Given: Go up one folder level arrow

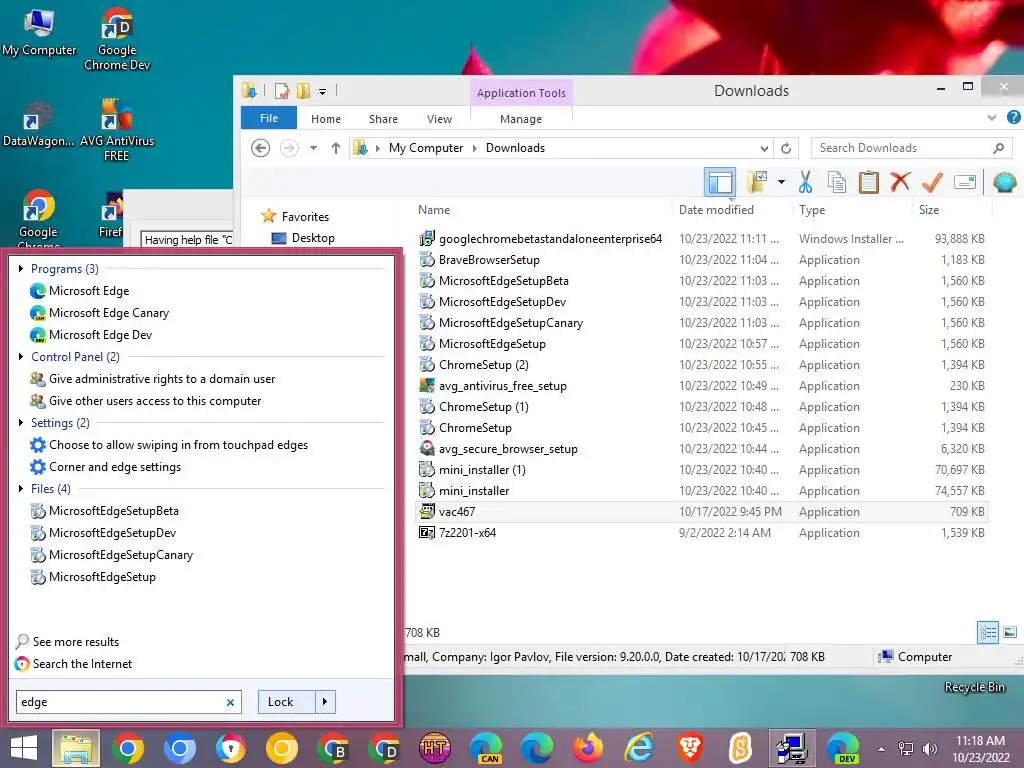Looking at the screenshot, I should [x=336, y=148].
